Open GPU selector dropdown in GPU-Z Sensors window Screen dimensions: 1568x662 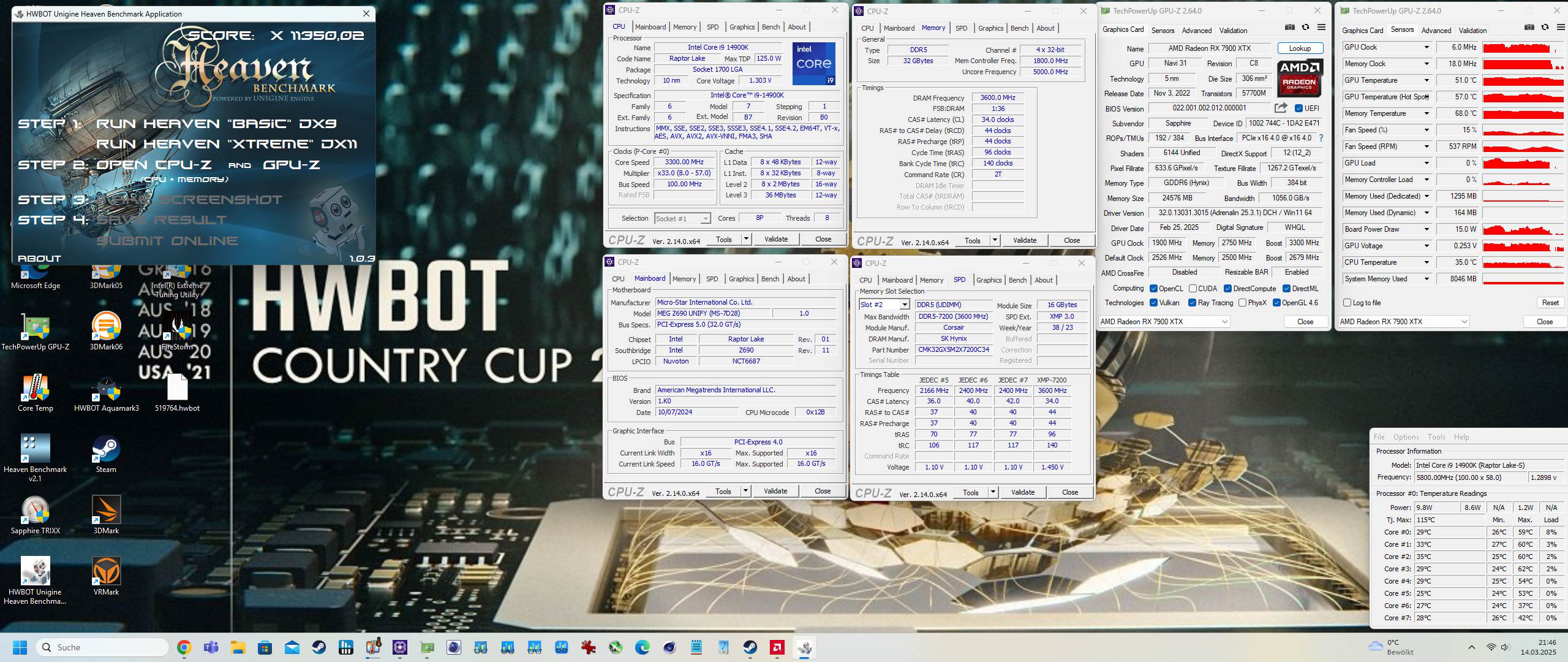tap(1404, 322)
